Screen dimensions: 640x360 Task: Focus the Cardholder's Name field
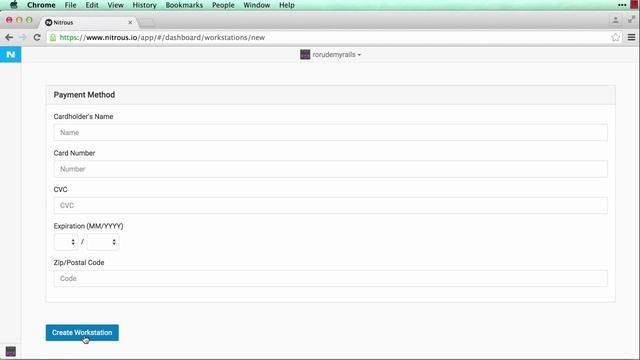click(330, 133)
